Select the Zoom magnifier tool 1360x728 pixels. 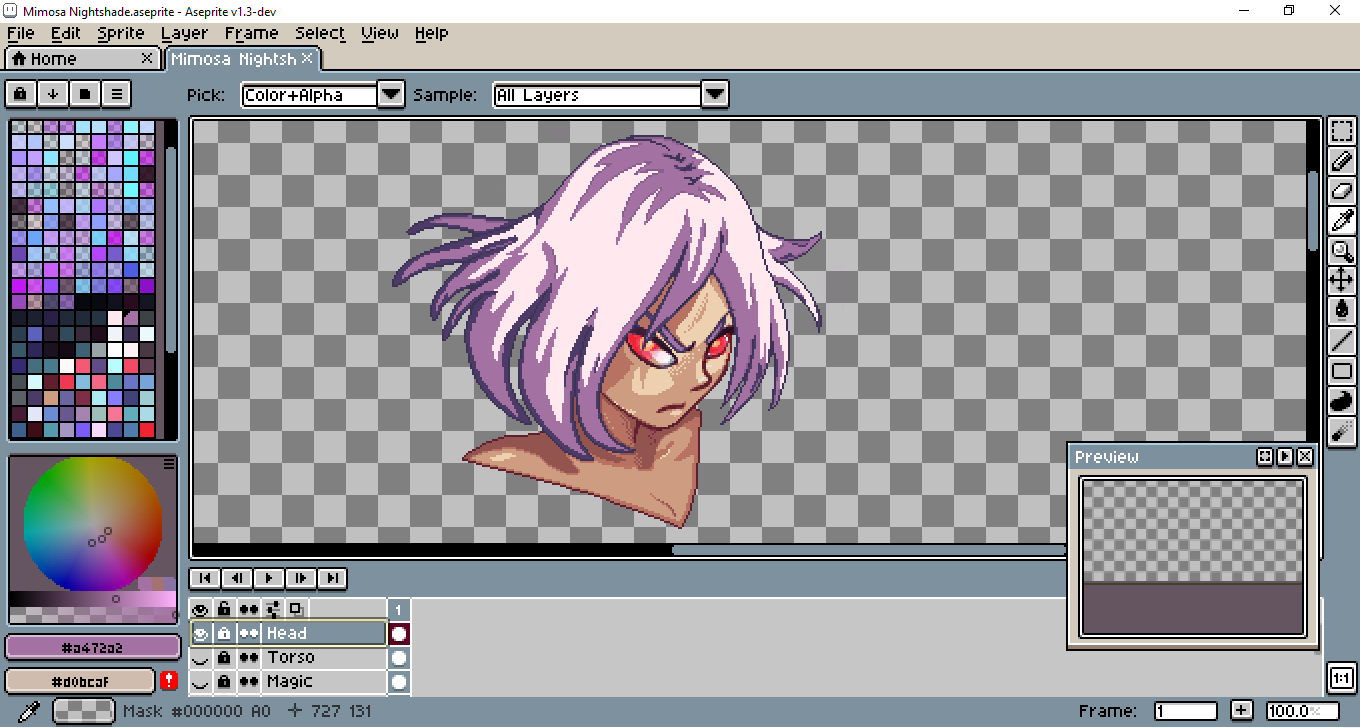click(1342, 251)
